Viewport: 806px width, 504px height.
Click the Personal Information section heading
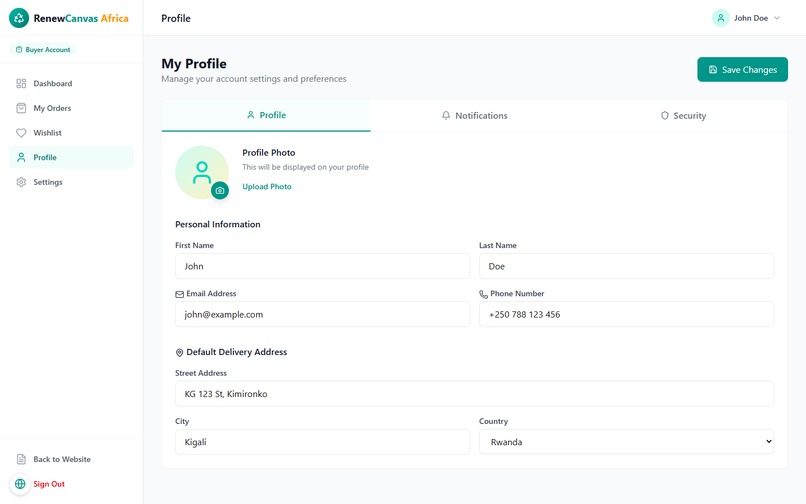(217, 224)
